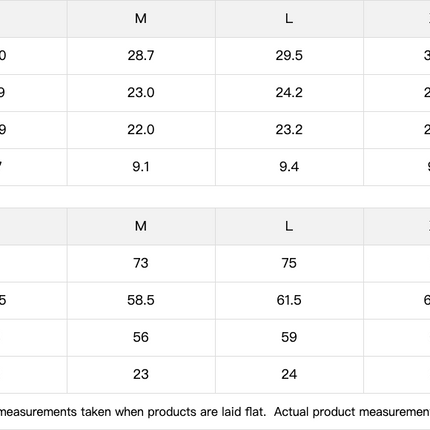The image size is (430, 430).
Task: Click the 9.4 cell
Action: coord(289,167)
